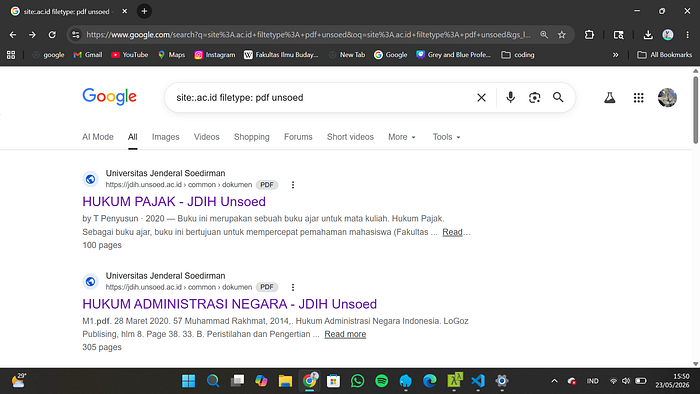
Task: Open the Maps bookmark
Action: tap(171, 55)
